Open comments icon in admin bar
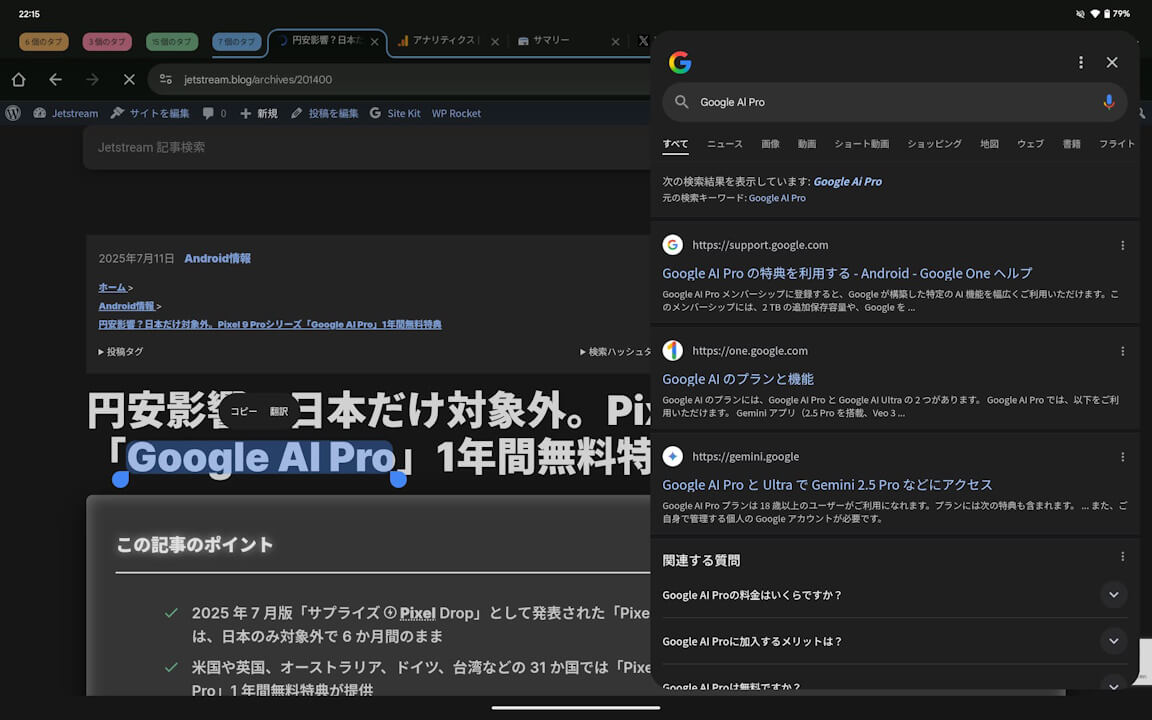The image size is (1152, 720). [214, 113]
